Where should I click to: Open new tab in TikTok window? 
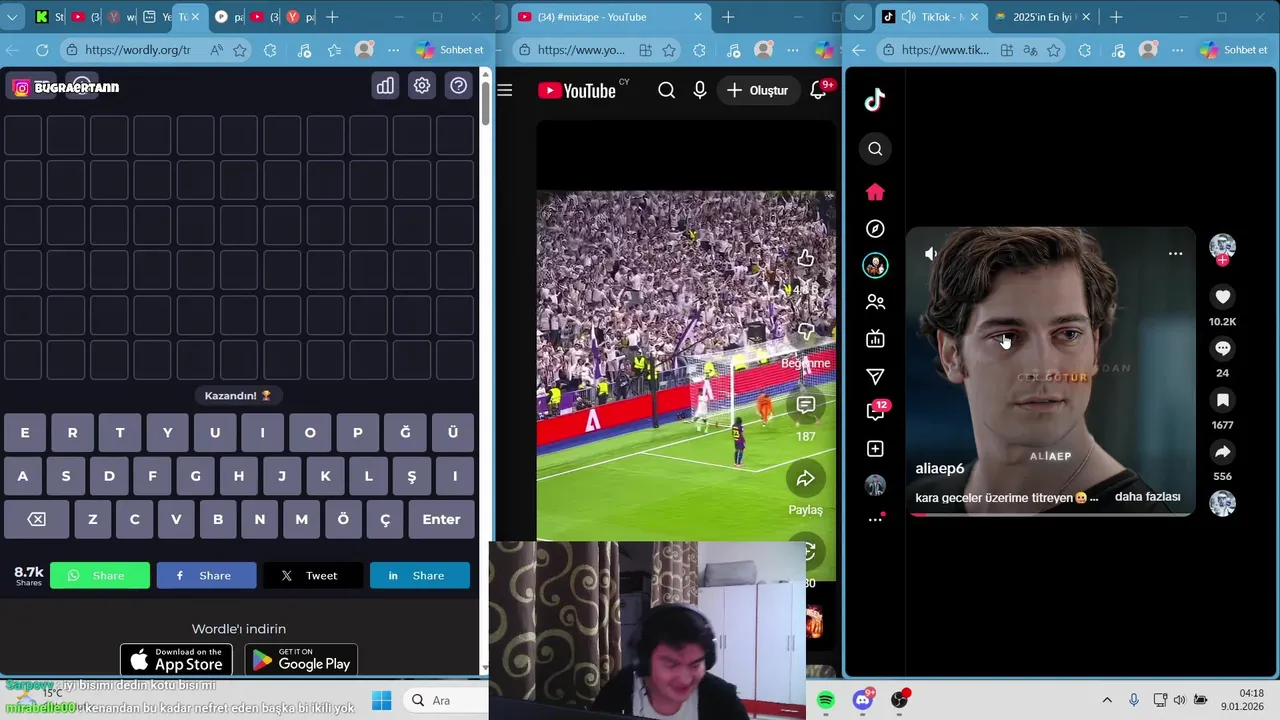(x=1116, y=17)
